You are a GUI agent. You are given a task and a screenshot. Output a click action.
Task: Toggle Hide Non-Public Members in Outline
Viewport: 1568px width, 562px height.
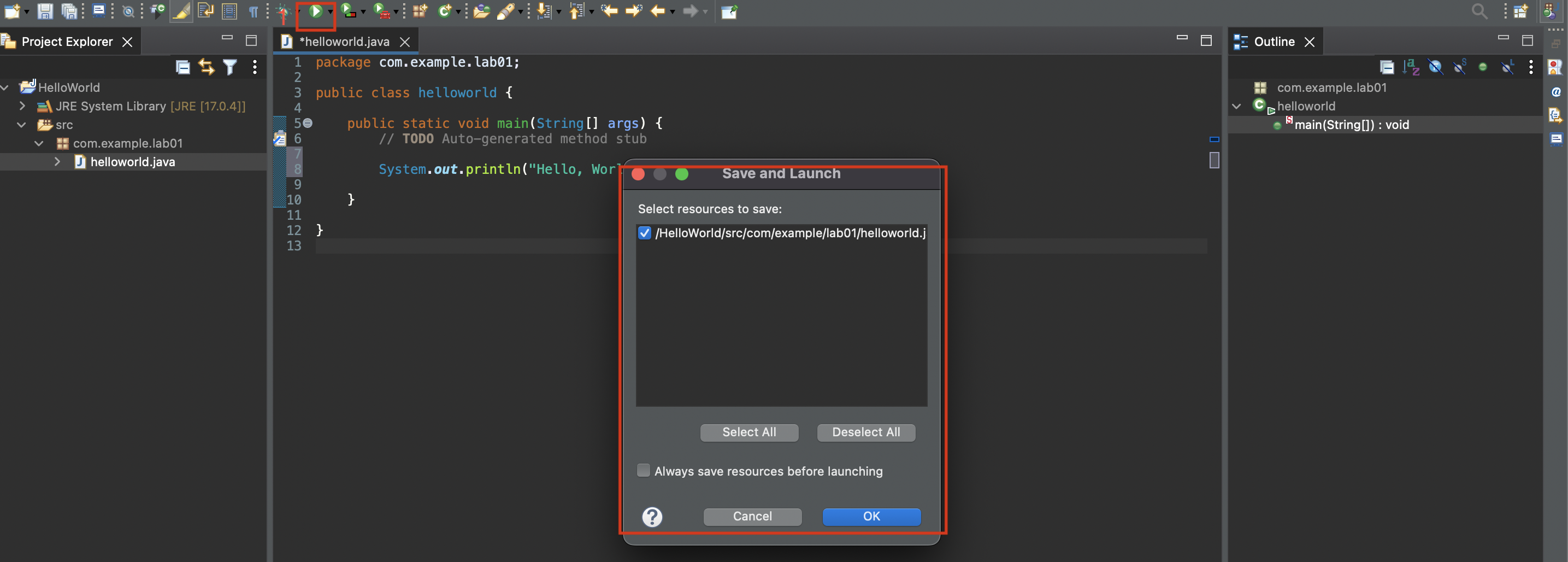[1483, 67]
